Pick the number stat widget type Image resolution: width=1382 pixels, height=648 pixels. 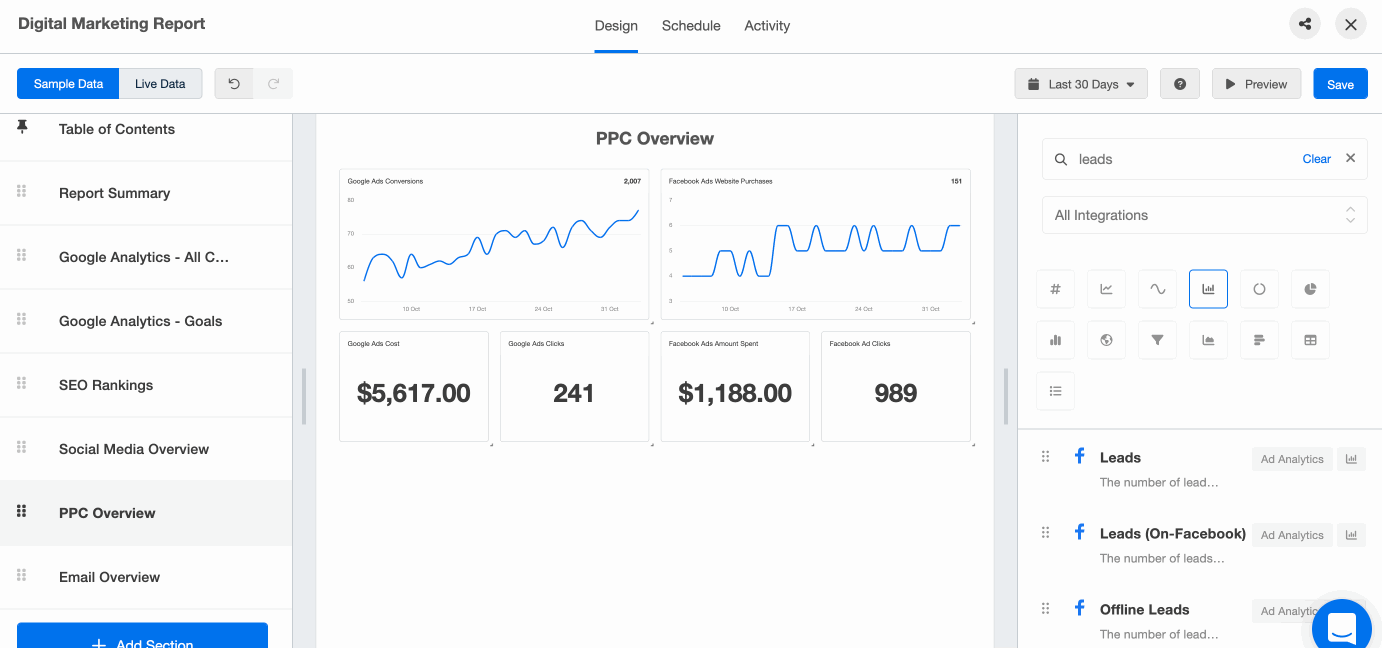coord(1055,289)
